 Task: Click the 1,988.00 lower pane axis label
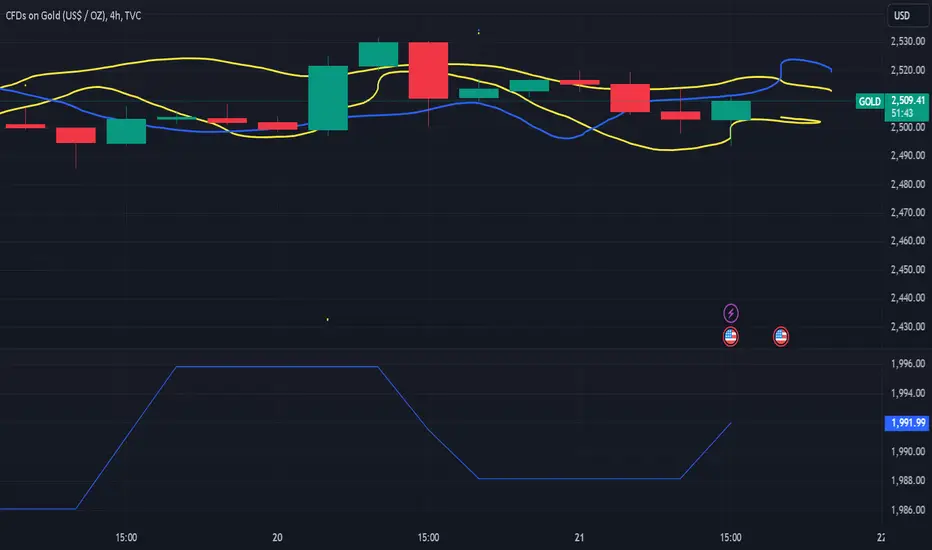point(908,480)
